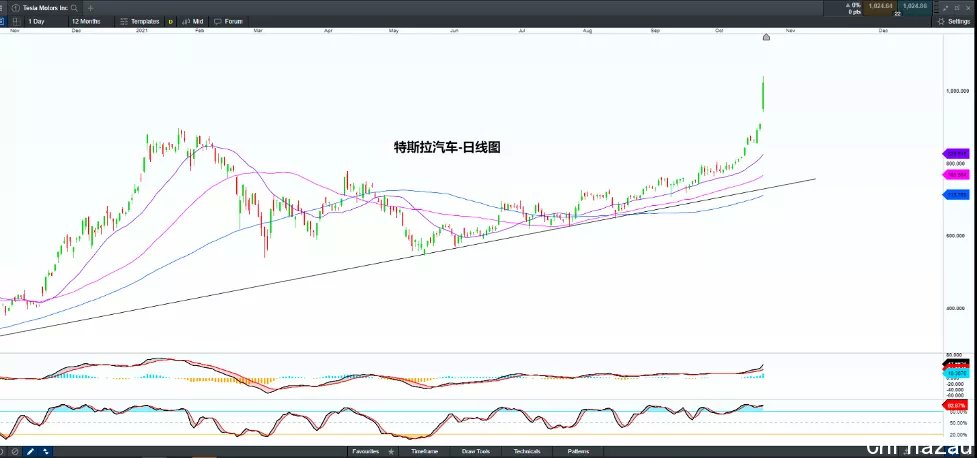977x458 pixels.
Task: Click the buy price 1,024.86 box
Action: (915, 6)
